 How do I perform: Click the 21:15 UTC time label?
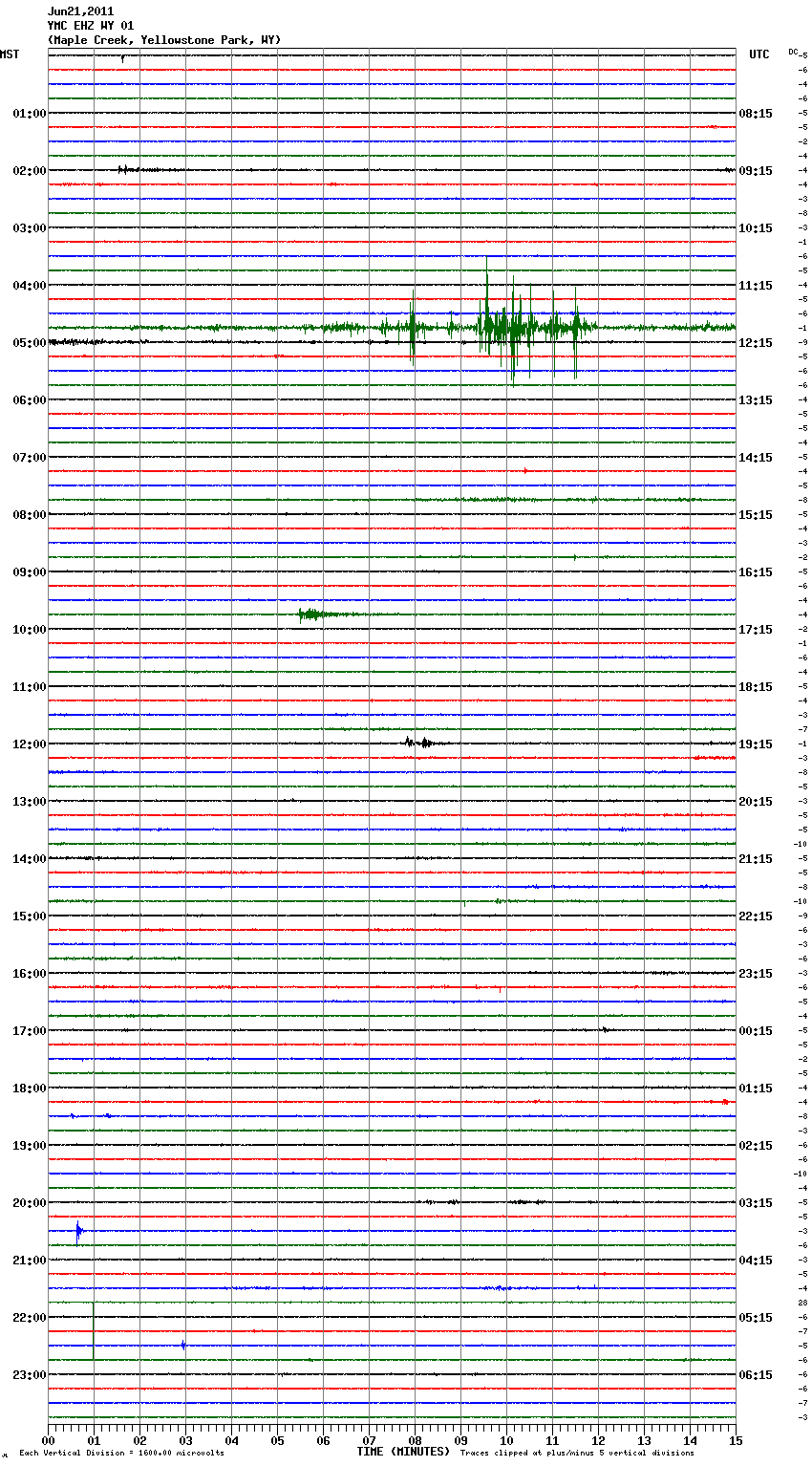point(756,859)
